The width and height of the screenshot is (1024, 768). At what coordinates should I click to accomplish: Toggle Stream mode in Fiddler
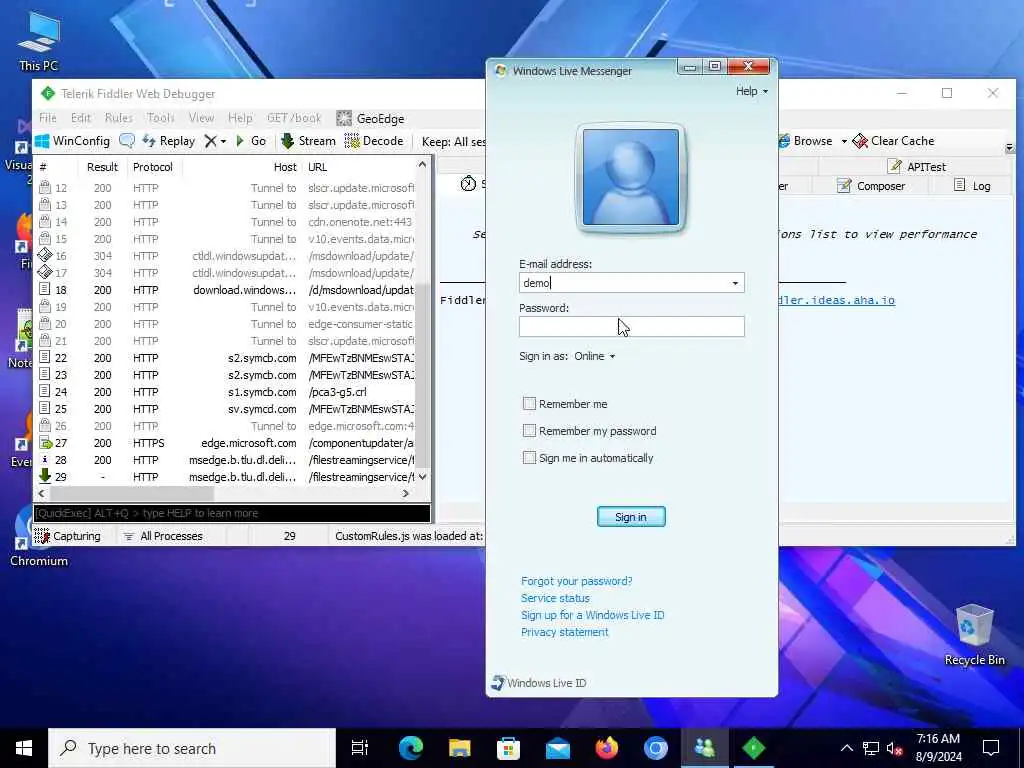tap(308, 141)
